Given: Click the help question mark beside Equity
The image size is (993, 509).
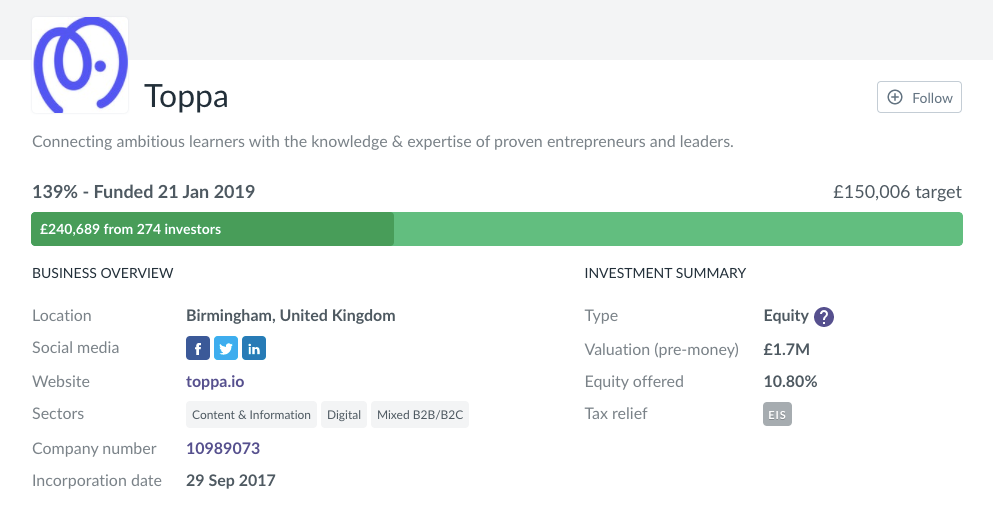Looking at the screenshot, I should (824, 317).
